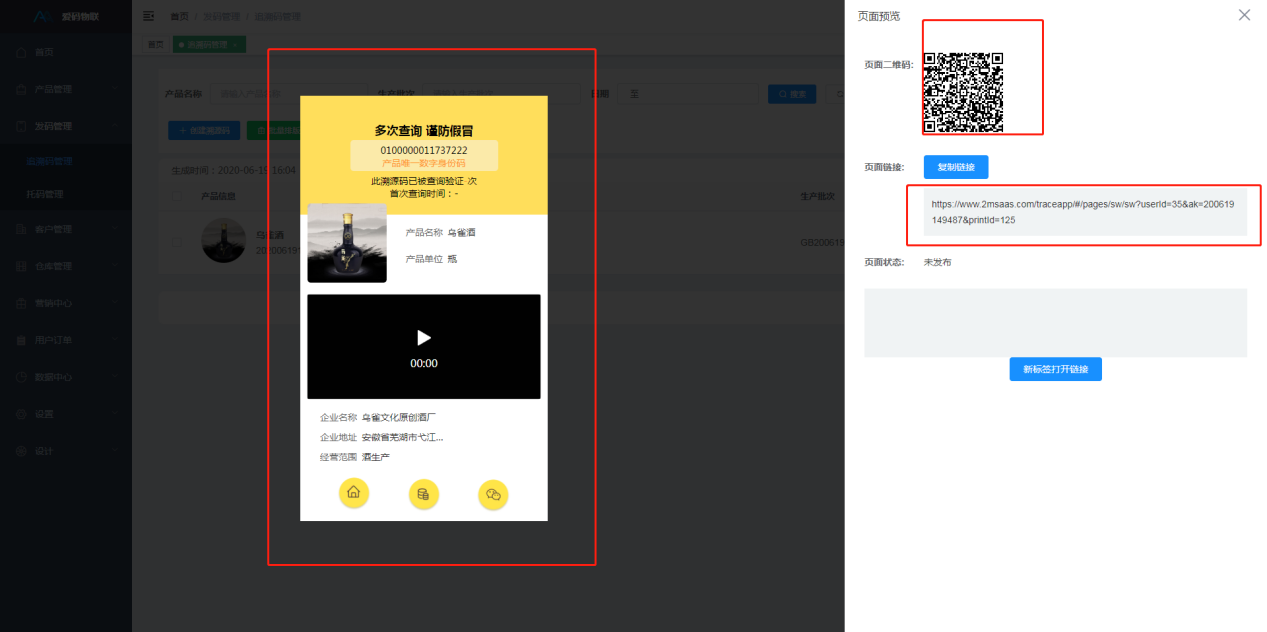Open the 托码管理 sidebar submenu item
This screenshot has width=1267, height=632.
click(x=66, y=194)
